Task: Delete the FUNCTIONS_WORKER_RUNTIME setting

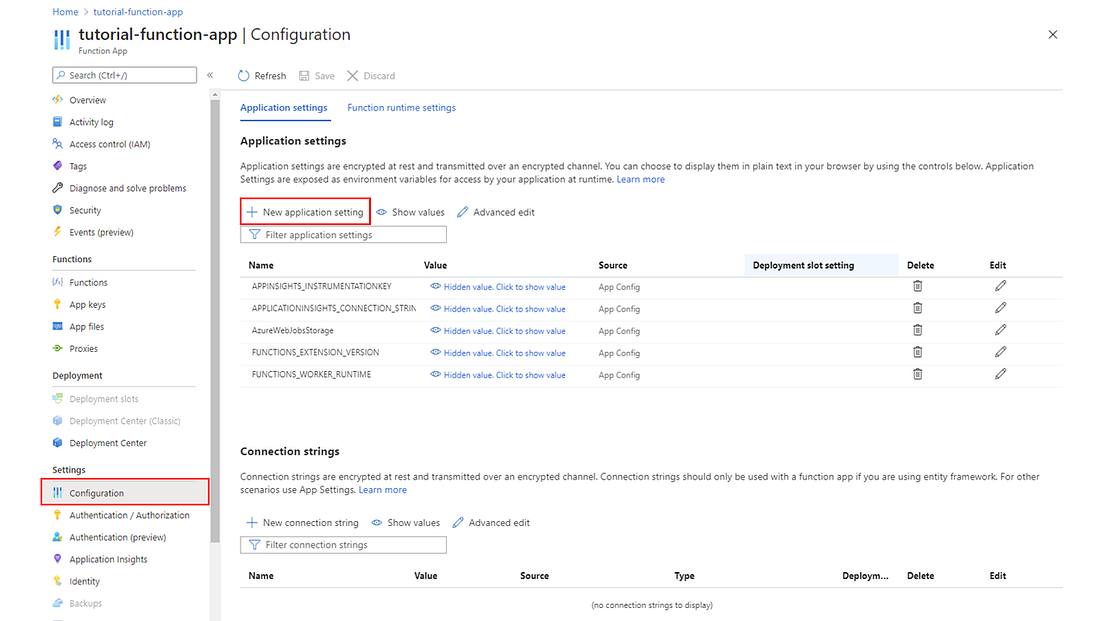Action: [x=917, y=374]
